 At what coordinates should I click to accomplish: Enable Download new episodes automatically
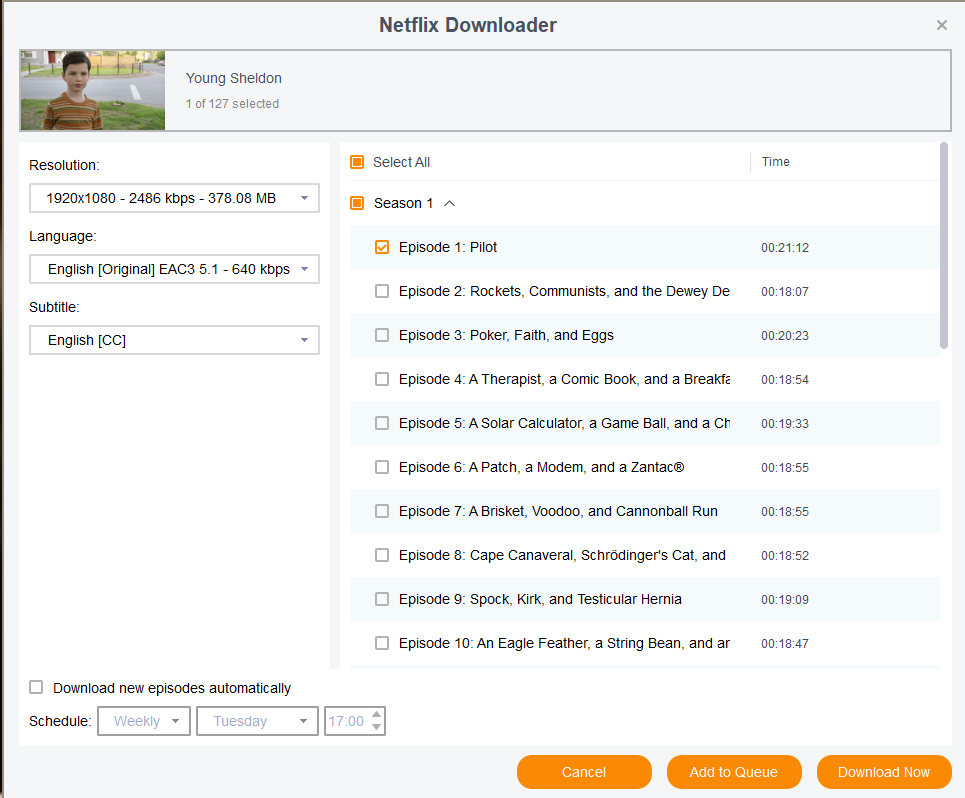tap(36, 687)
